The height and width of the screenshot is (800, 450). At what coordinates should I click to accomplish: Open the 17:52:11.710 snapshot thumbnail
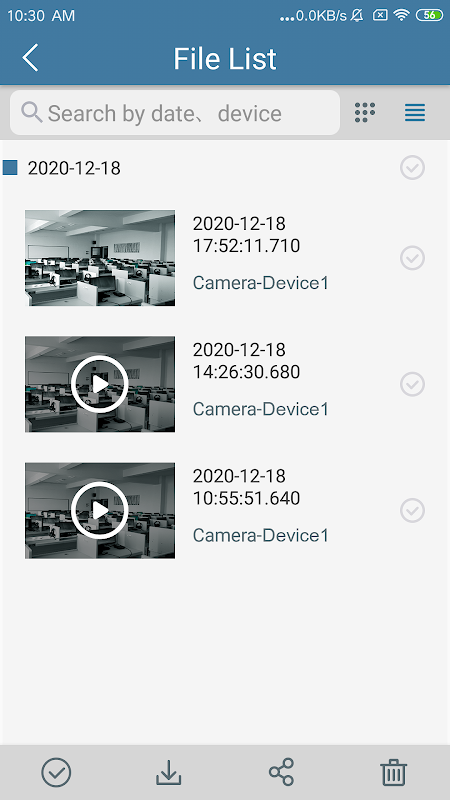[x=100, y=258]
